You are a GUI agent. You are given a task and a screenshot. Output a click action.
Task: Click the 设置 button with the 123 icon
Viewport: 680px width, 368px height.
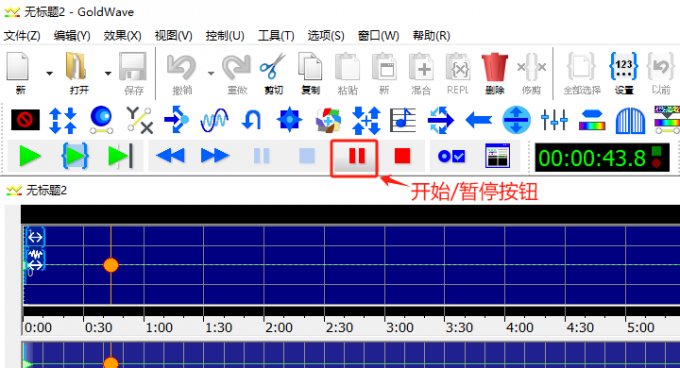click(x=624, y=73)
